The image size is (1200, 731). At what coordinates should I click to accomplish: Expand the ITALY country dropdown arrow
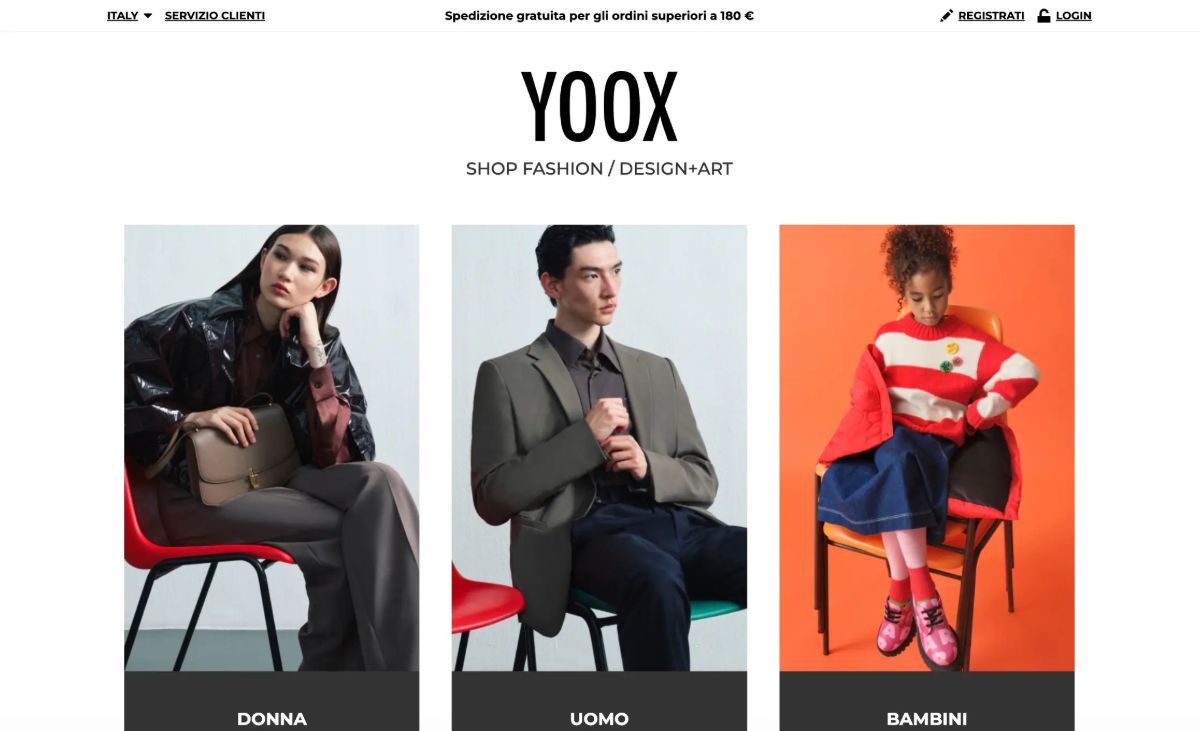point(148,16)
